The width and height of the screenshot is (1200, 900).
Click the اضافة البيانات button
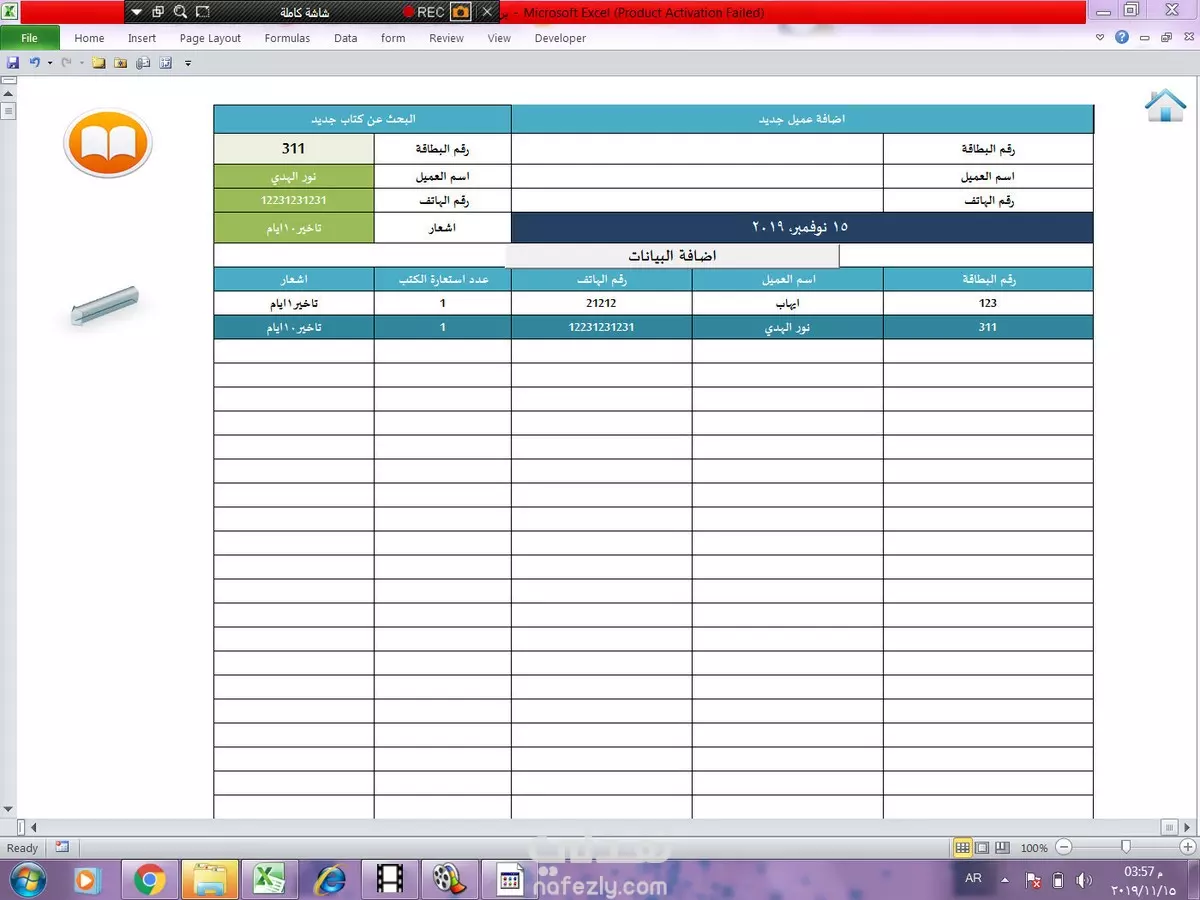click(x=672, y=256)
